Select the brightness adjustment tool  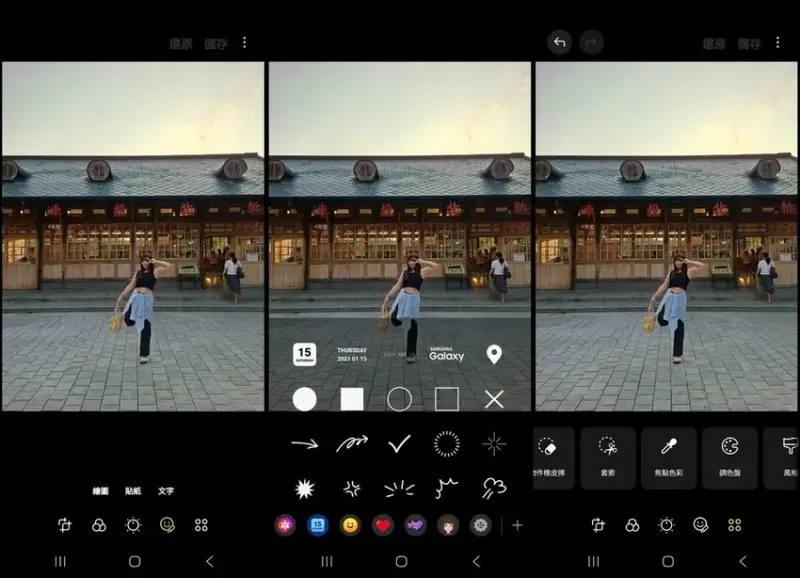pyautogui.click(x=133, y=524)
